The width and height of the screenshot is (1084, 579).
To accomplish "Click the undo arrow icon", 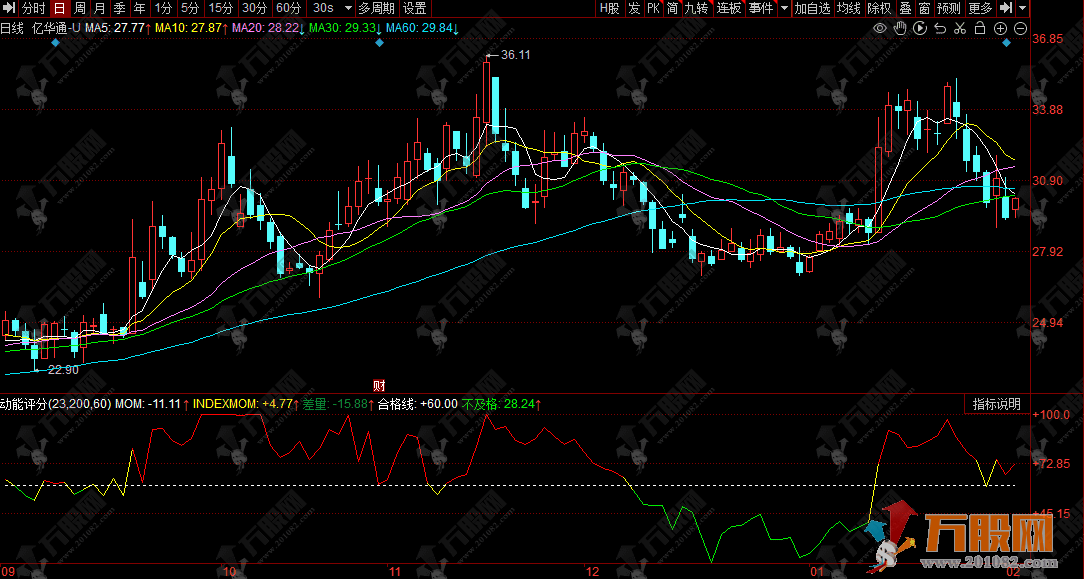I will click(940, 28).
